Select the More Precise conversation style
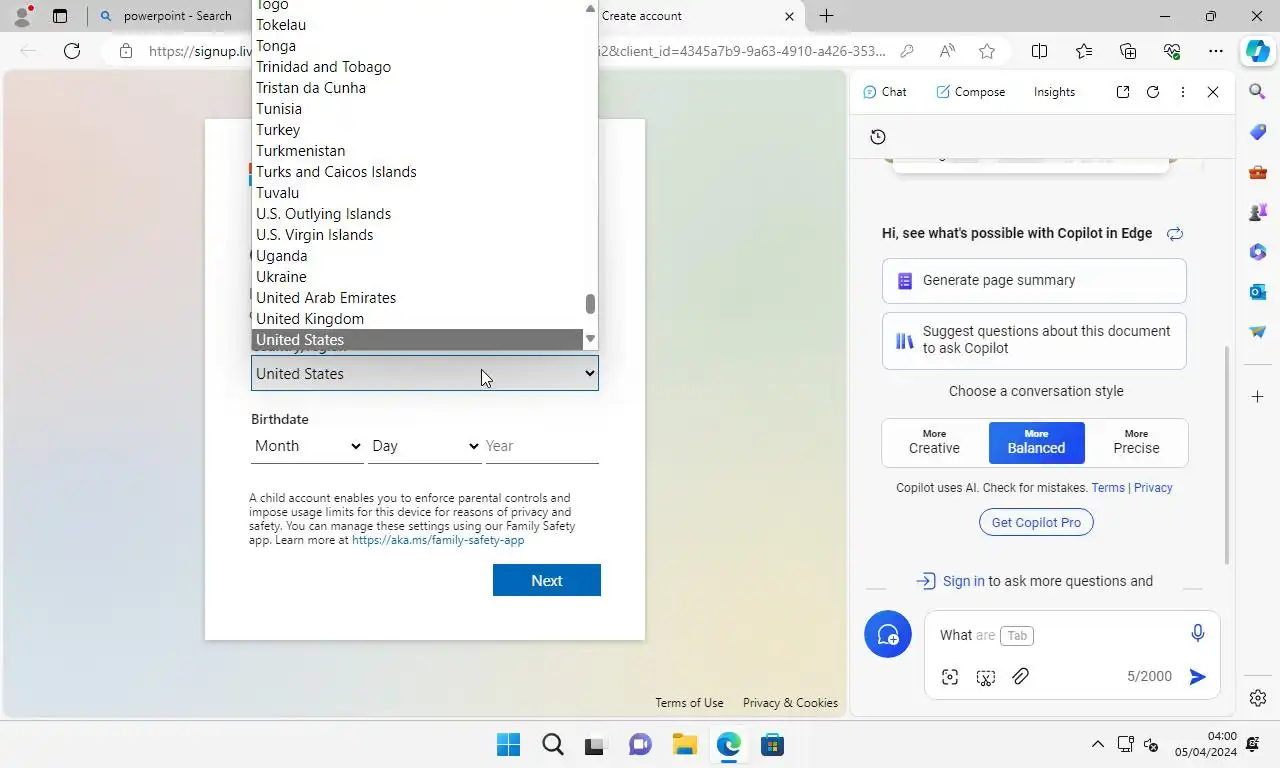 coord(1136,442)
